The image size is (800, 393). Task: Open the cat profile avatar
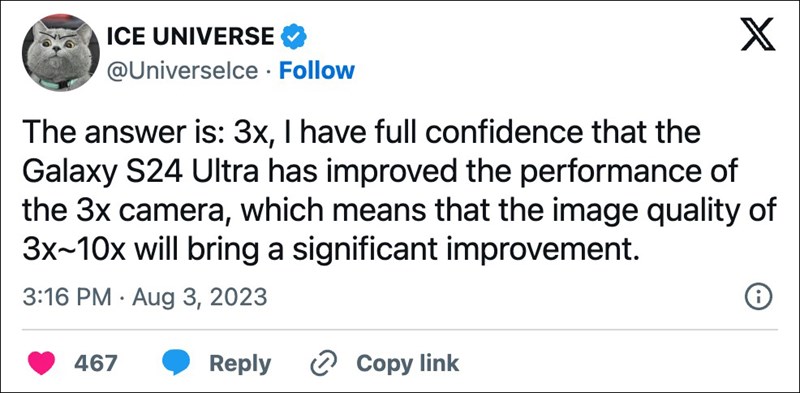click(60, 53)
